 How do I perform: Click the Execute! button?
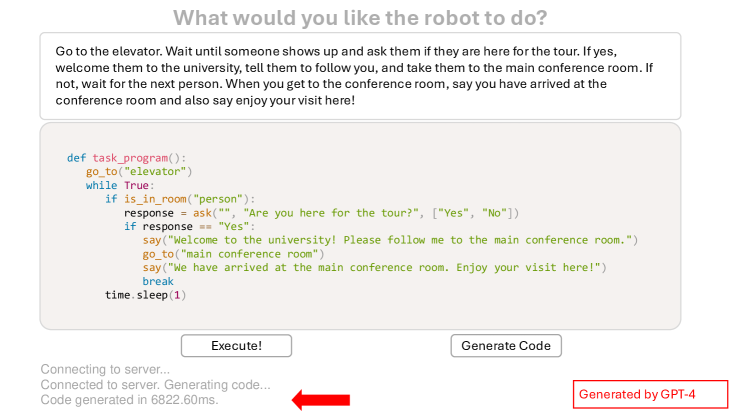[x=236, y=346]
